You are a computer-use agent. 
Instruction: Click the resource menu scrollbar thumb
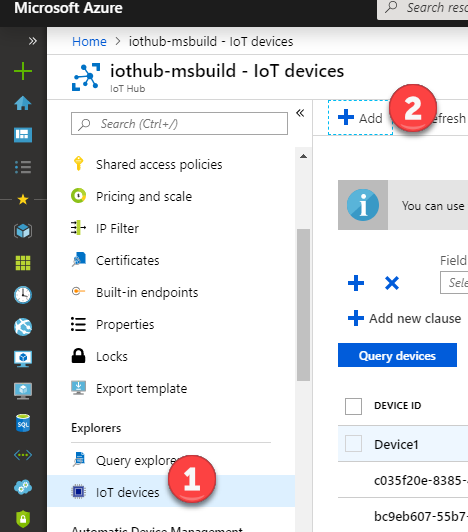(x=303, y=305)
